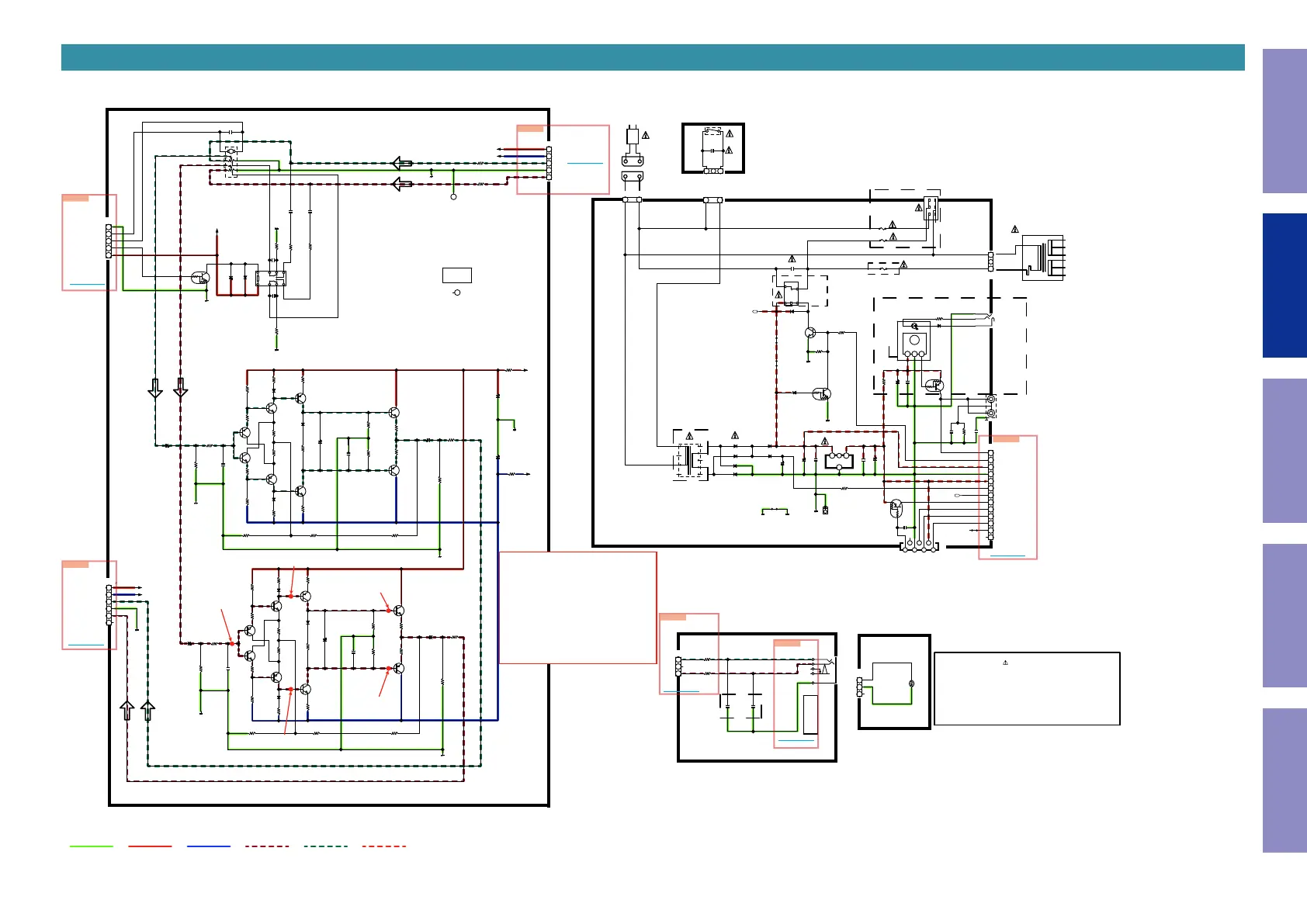Click the dashed bright-red legend line
The image size is (1307, 924).
pyautogui.click(x=384, y=846)
